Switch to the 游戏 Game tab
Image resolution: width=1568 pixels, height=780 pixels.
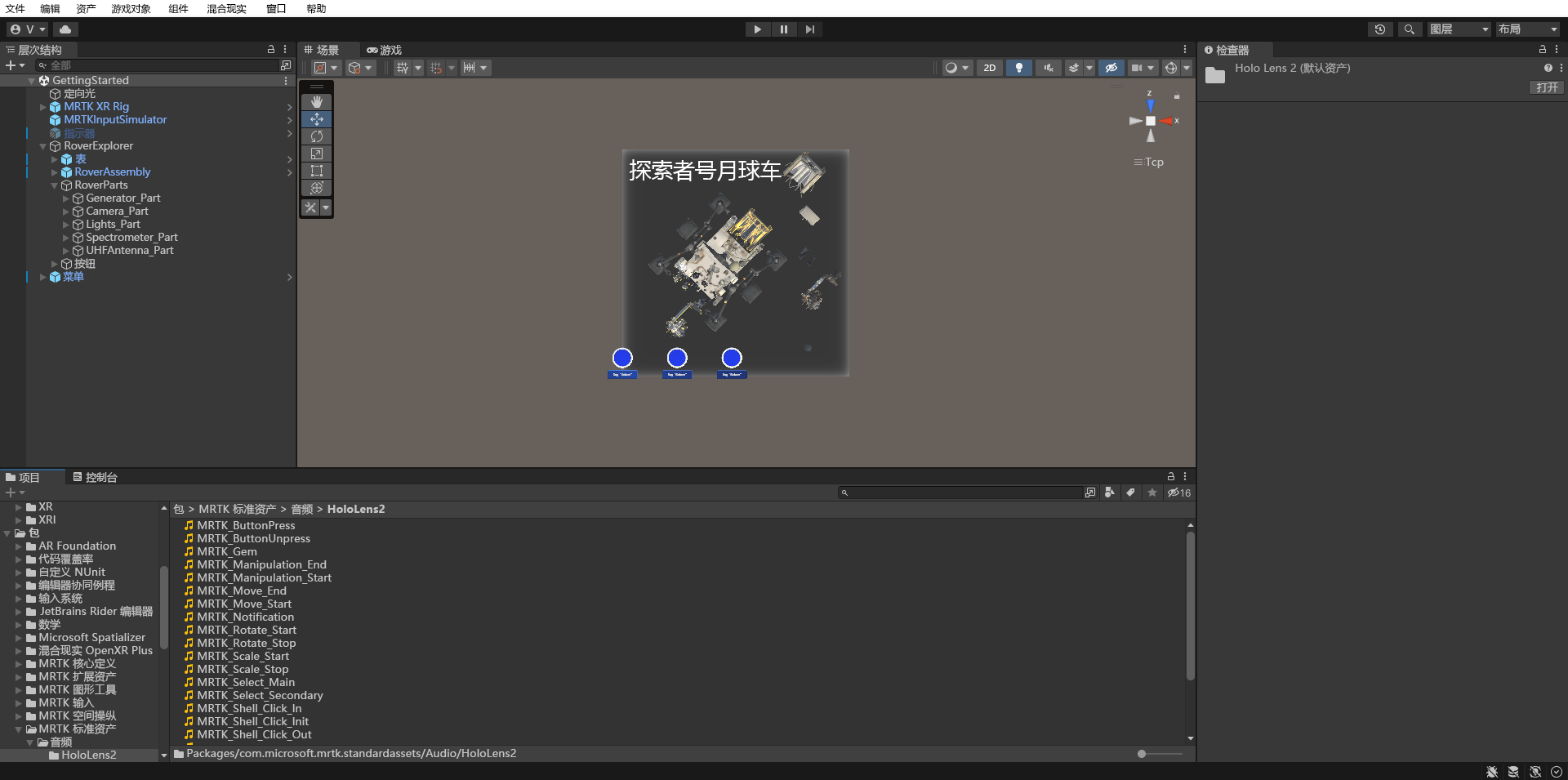click(x=389, y=50)
